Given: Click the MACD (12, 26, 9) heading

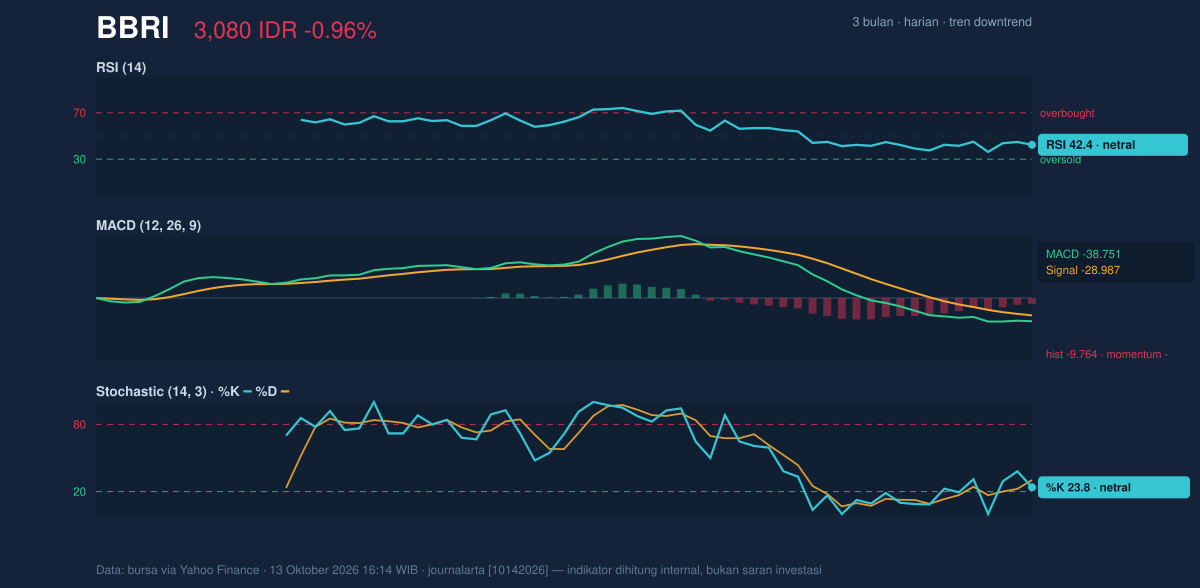Looking at the screenshot, I should (x=148, y=226).
